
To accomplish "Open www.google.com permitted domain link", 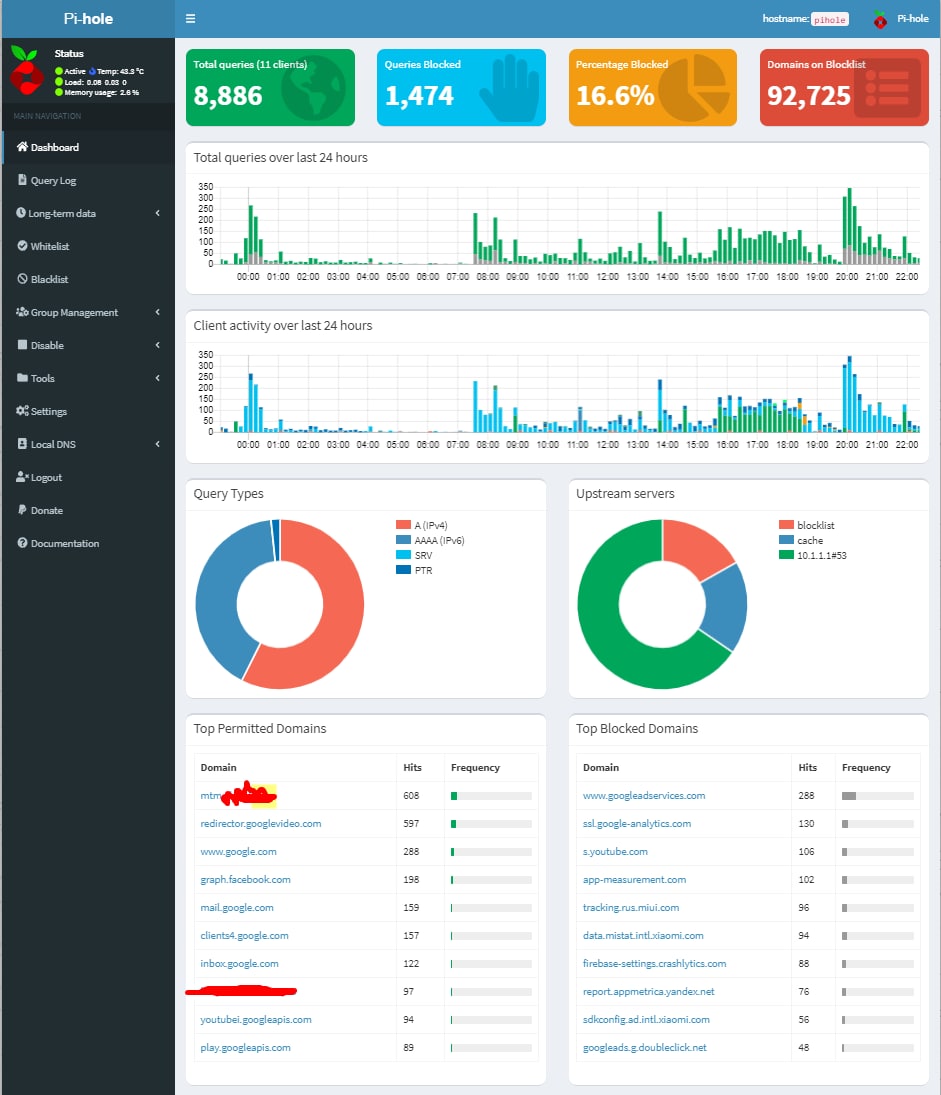I will (238, 851).
